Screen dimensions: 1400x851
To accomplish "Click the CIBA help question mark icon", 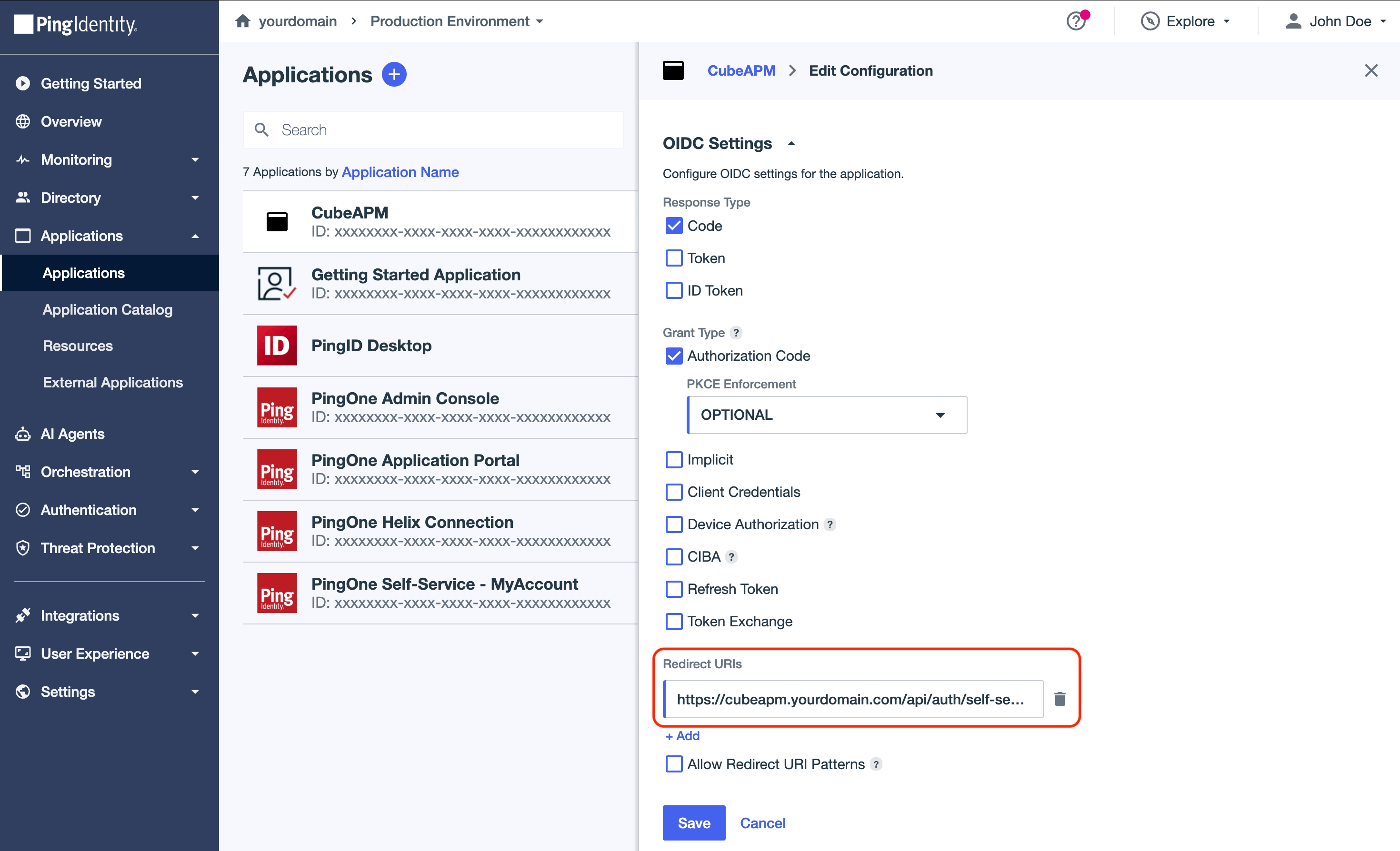I will click(x=731, y=556).
